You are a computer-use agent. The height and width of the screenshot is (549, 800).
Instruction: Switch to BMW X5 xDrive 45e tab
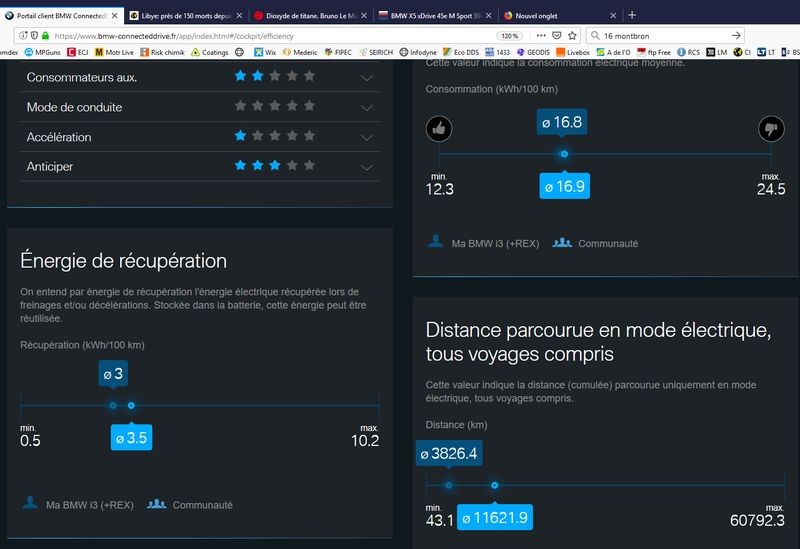(435, 15)
